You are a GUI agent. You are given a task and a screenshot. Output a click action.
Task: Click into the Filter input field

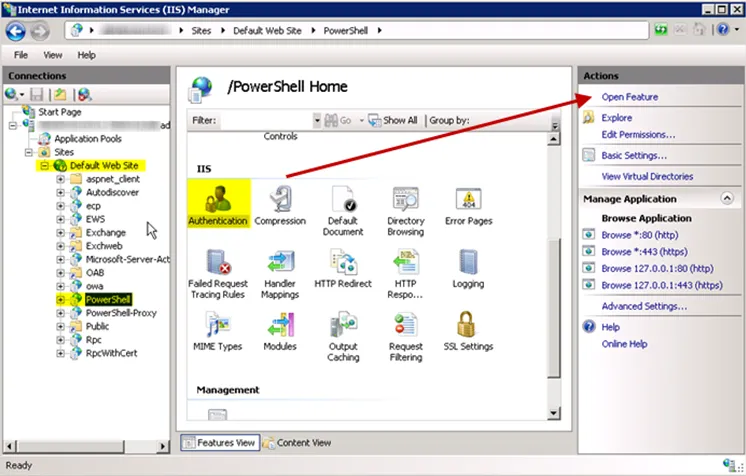coord(266,120)
